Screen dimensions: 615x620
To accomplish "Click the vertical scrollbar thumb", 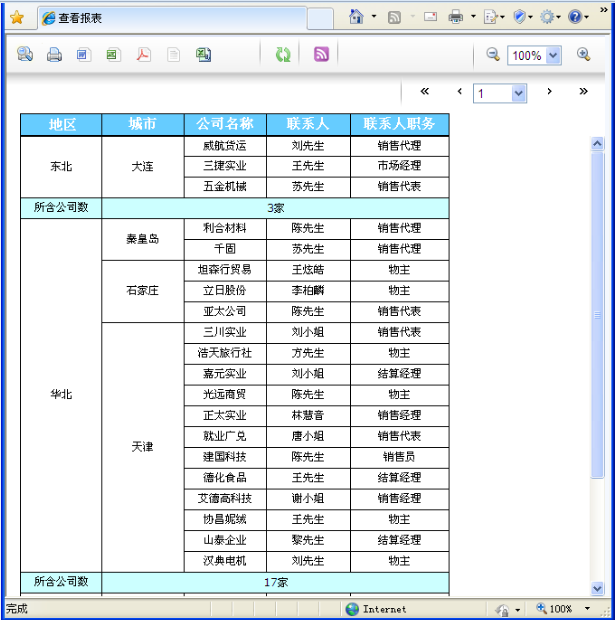I will point(597,315).
